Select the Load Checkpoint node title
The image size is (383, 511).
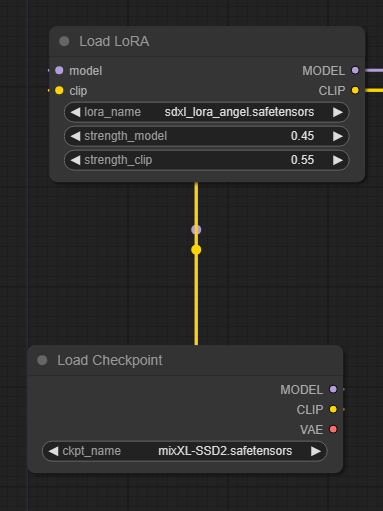pyautogui.click(x=110, y=360)
